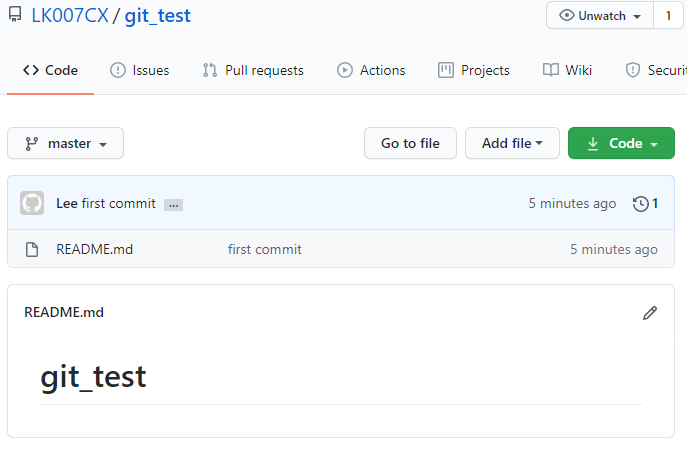Open commit history clock icon
The width and height of the screenshot is (687, 453).
tap(641, 204)
